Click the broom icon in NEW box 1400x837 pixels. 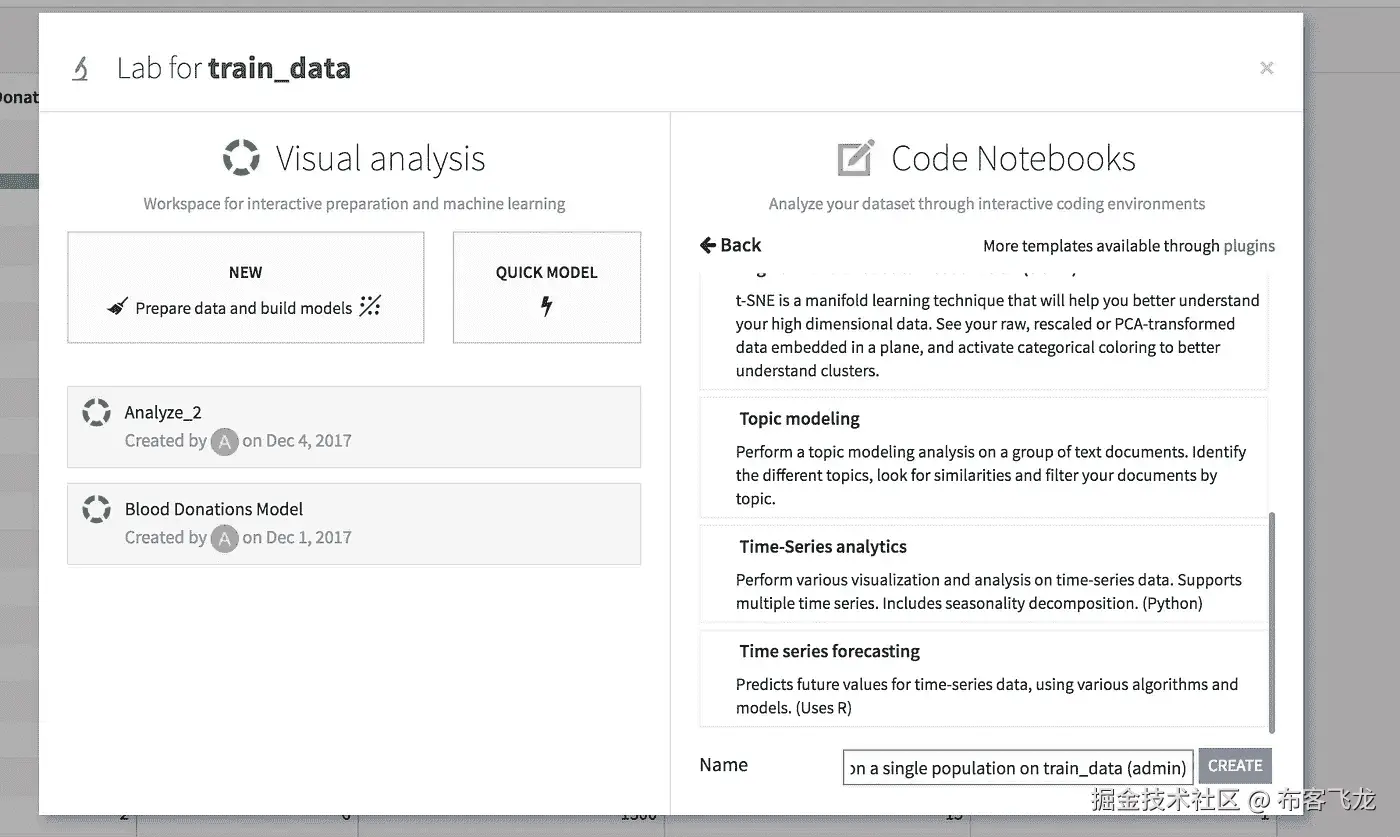point(118,307)
